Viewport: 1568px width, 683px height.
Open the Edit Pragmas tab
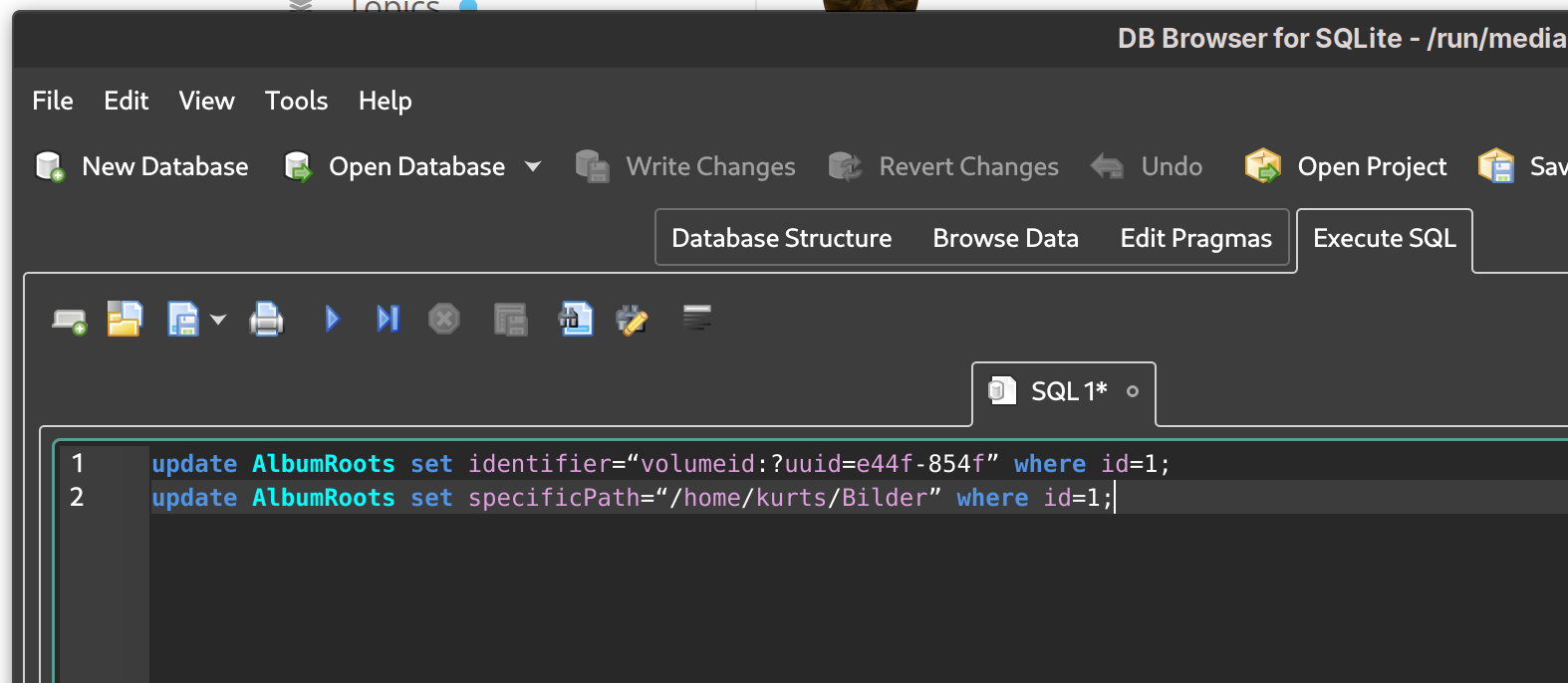(x=1195, y=239)
